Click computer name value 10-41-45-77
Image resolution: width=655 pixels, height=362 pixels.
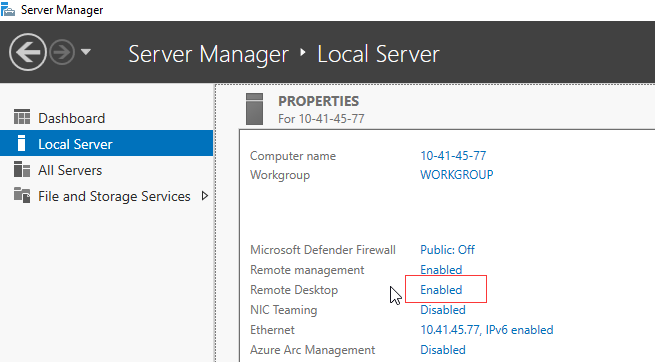point(453,156)
